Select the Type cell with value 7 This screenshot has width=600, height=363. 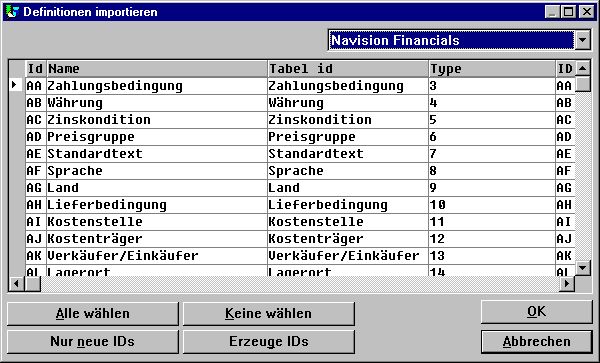[492, 154]
